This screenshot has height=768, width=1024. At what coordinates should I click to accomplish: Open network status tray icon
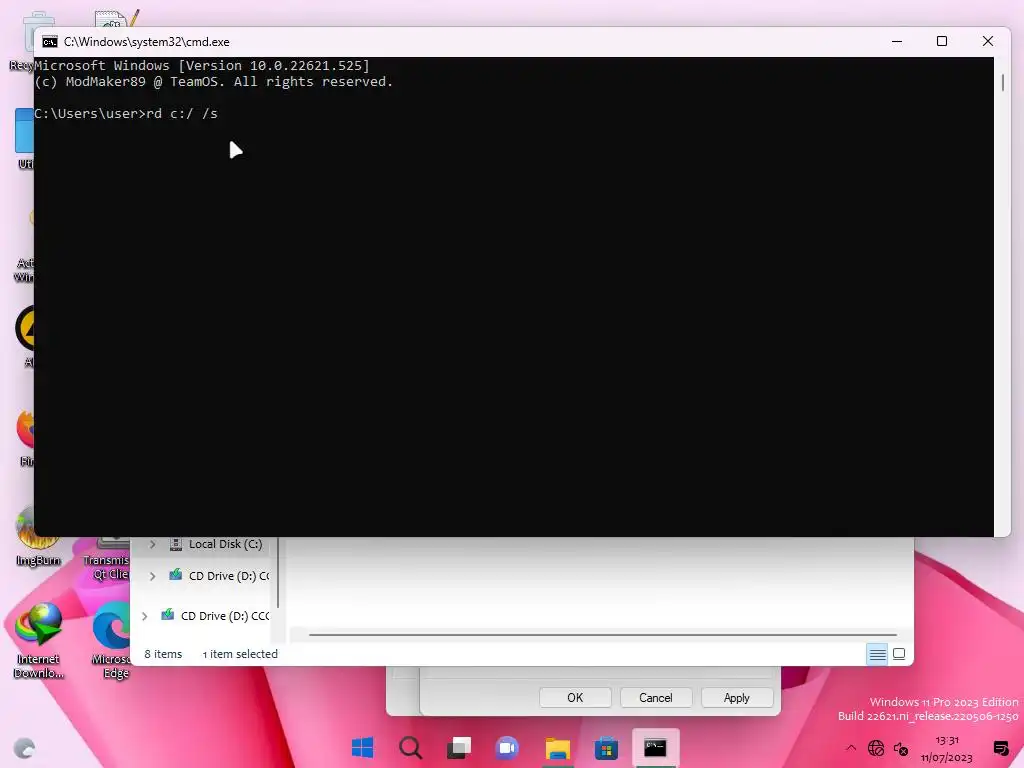click(x=876, y=748)
